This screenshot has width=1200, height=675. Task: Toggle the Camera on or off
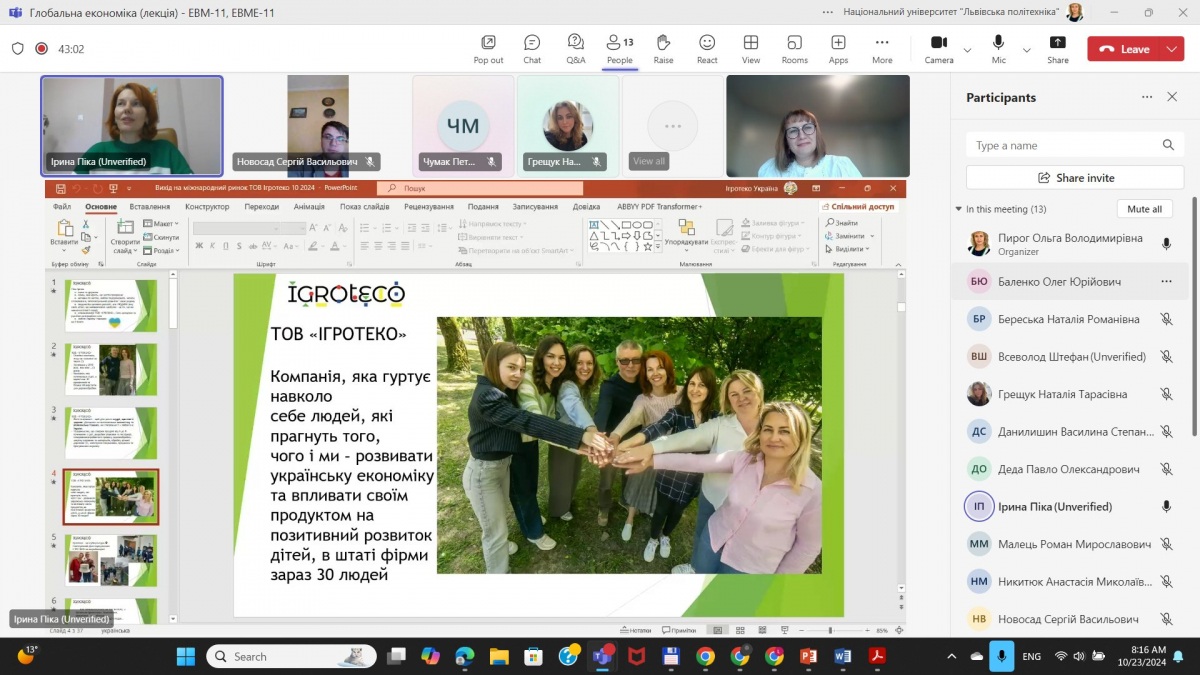938,48
